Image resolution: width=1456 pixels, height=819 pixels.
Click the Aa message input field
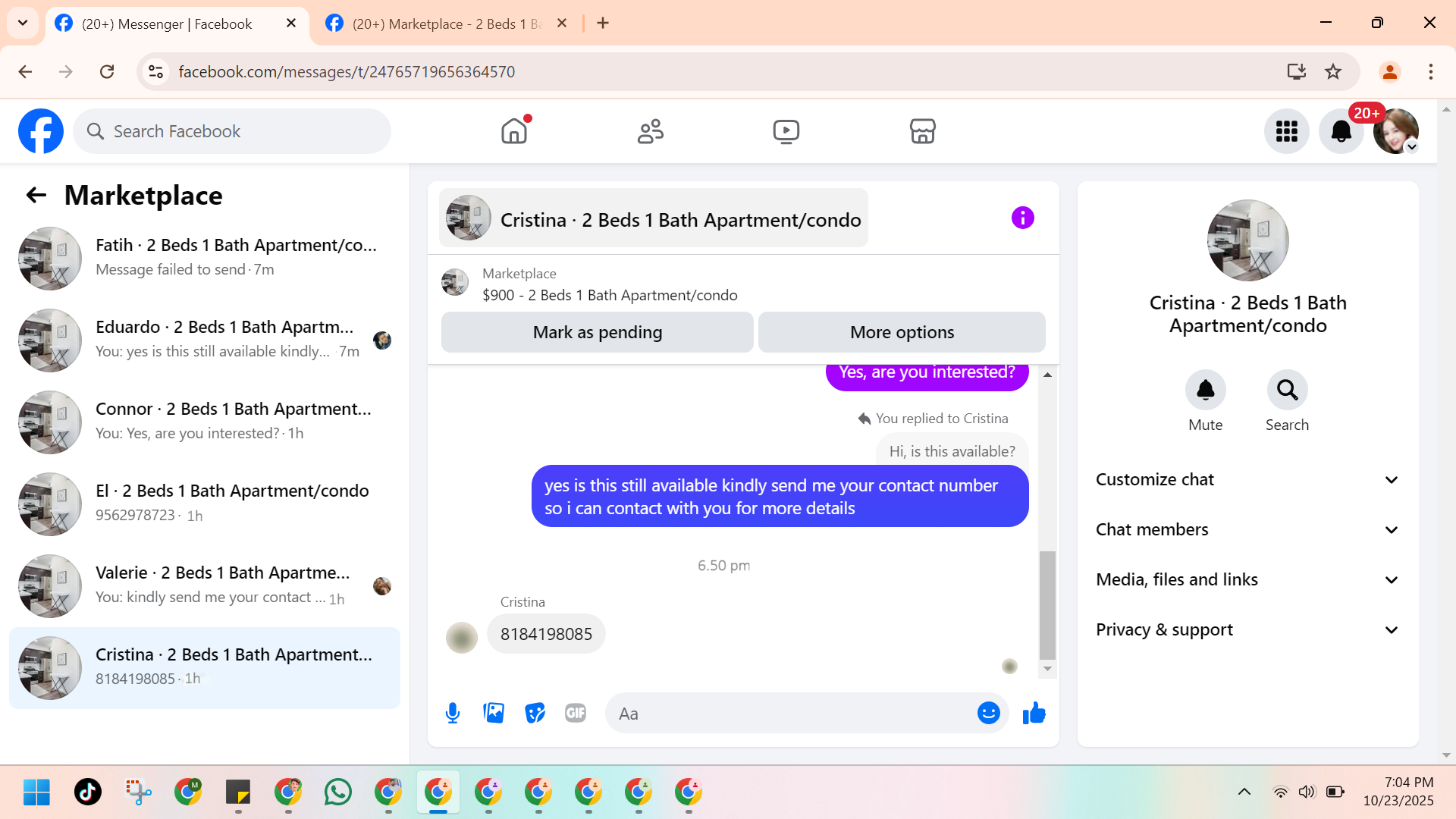pos(789,714)
